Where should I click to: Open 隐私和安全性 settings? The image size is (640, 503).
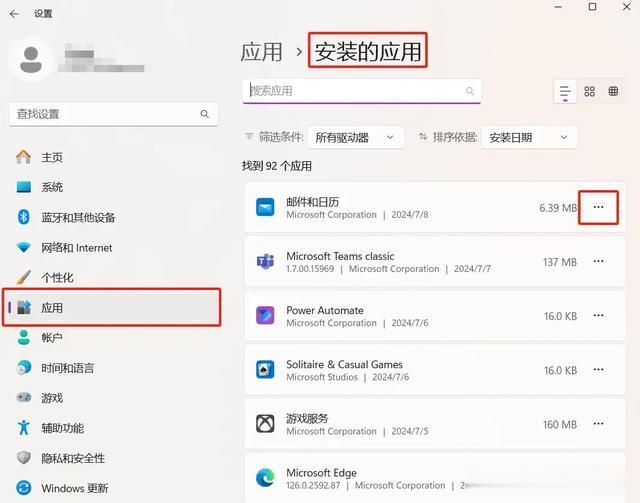tap(112, 458)
